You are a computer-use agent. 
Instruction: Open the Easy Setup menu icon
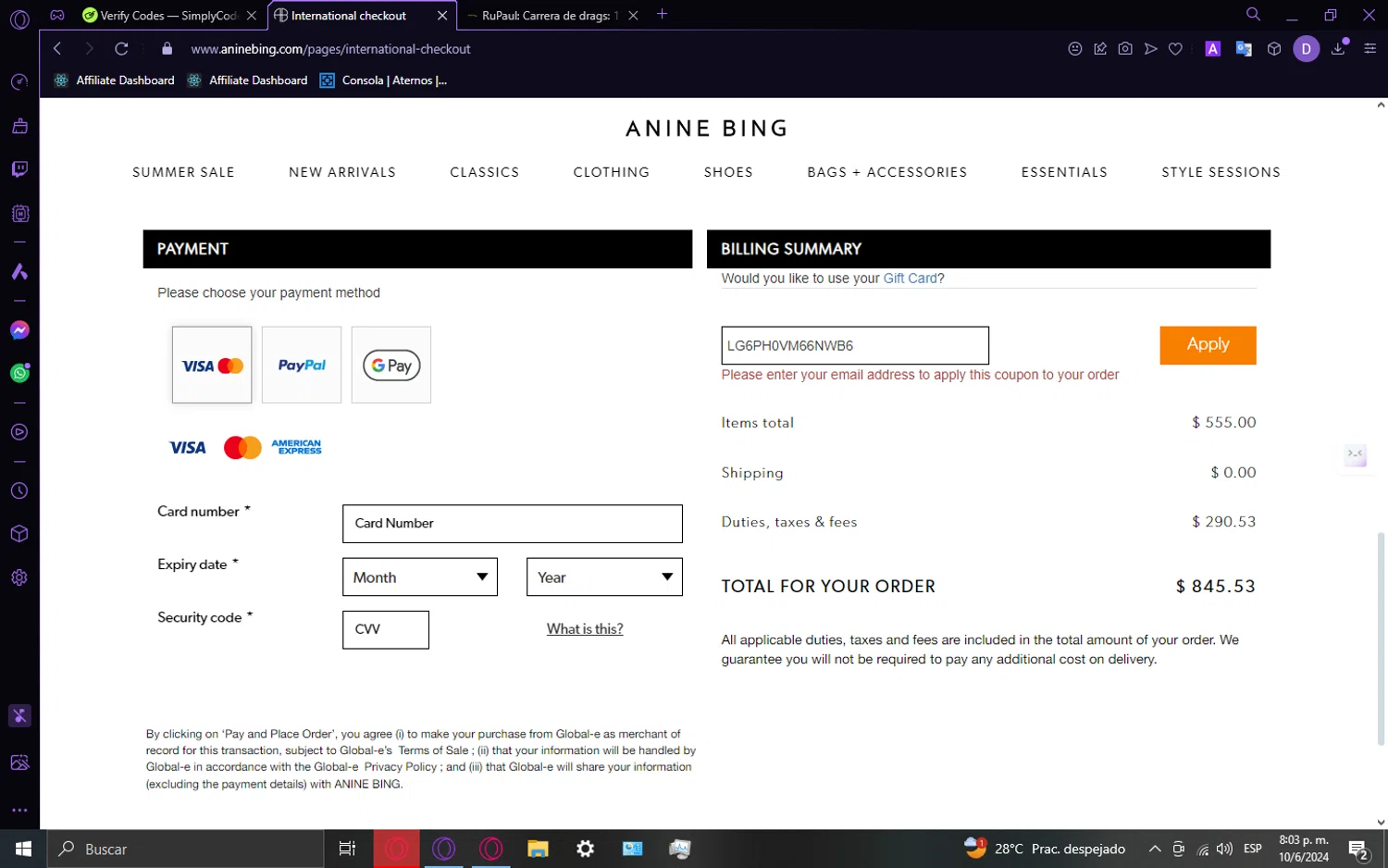1370,49
